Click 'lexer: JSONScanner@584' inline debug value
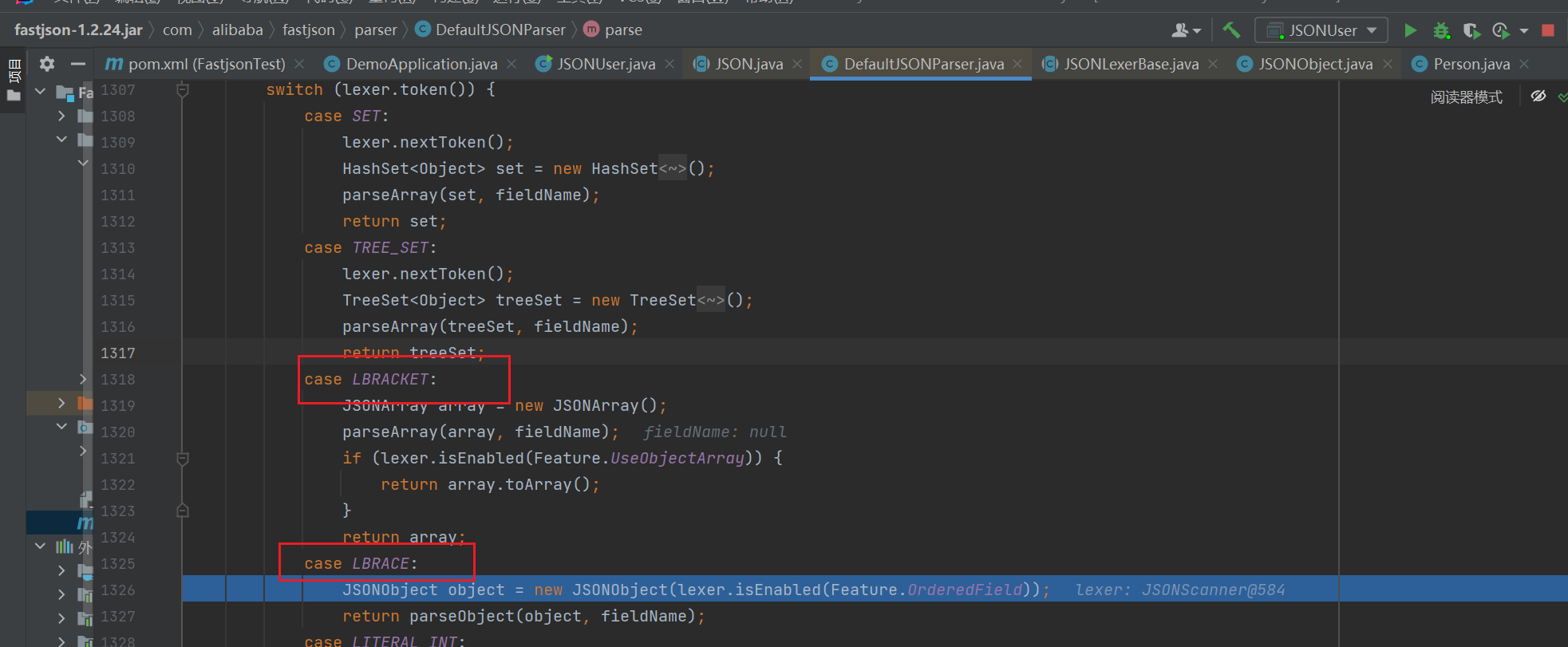 pos(1180,590)
